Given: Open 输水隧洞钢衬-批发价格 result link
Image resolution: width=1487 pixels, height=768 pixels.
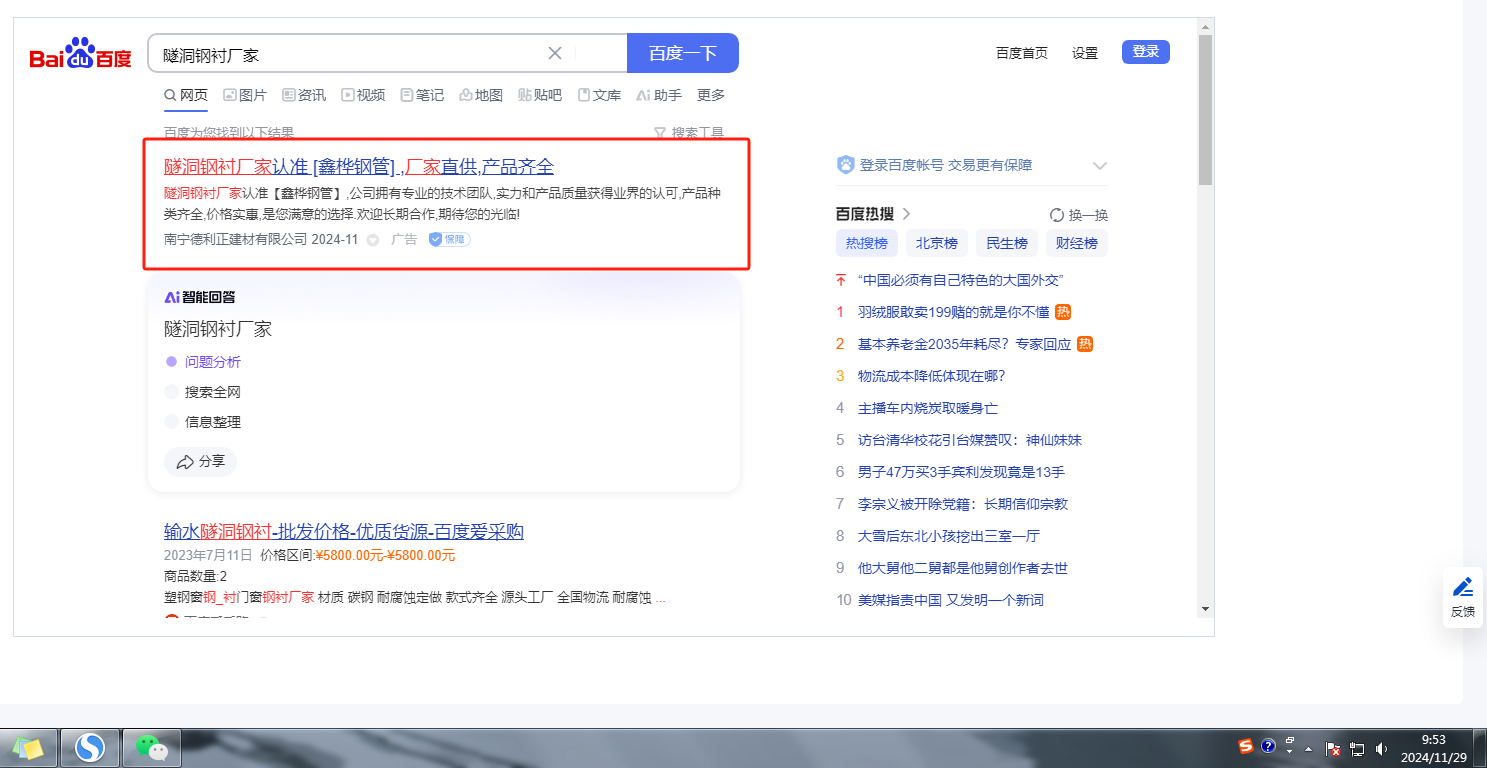Looking at the screenshot, I should coord(344,531).
